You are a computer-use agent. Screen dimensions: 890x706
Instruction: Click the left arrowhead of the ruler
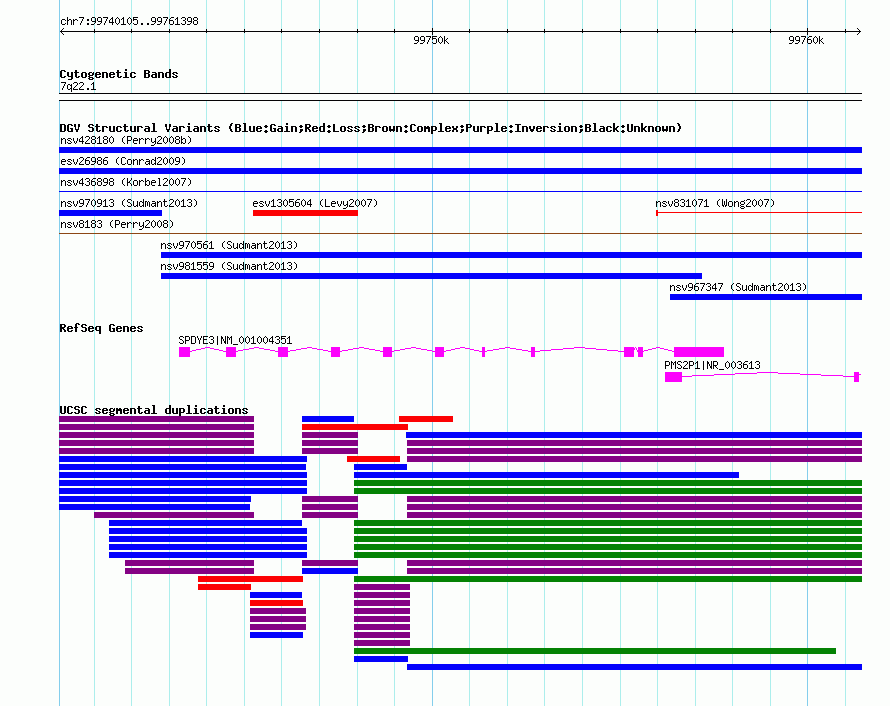(x=62, y=31)
